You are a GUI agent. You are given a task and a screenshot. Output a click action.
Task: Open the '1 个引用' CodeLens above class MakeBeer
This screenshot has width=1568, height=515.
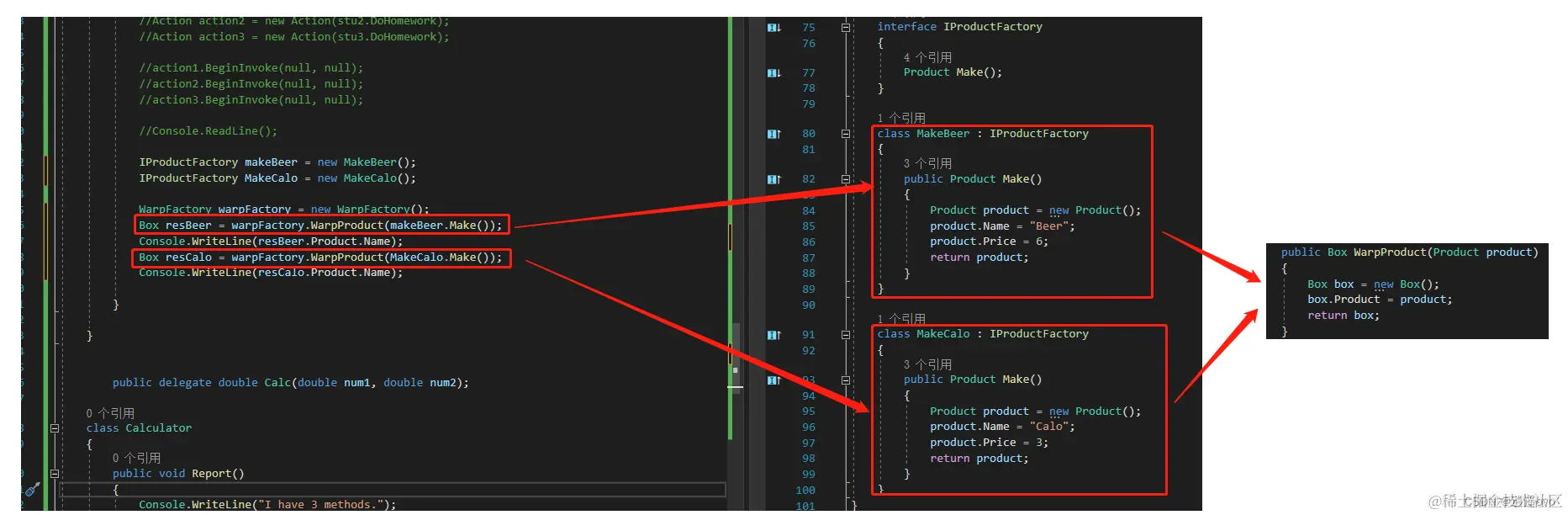[x=901, y=118]
